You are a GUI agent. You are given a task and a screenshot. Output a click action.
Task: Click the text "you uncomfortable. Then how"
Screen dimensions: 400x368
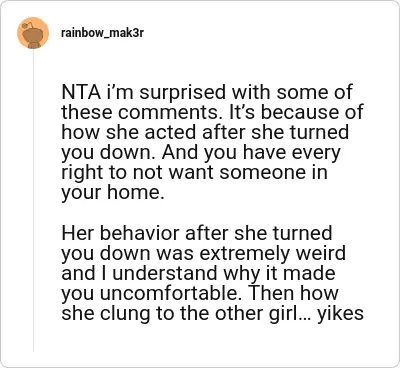(200, 293)
